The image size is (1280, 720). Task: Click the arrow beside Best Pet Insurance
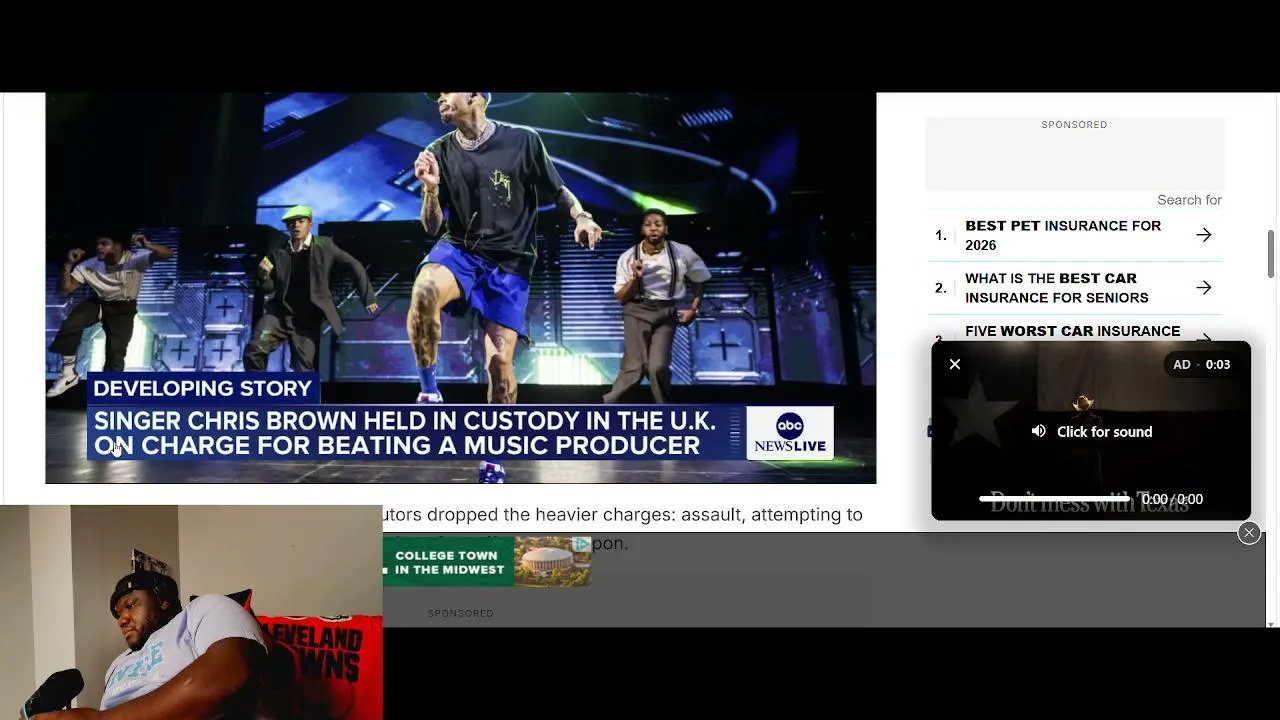[x=1204, y=235]
